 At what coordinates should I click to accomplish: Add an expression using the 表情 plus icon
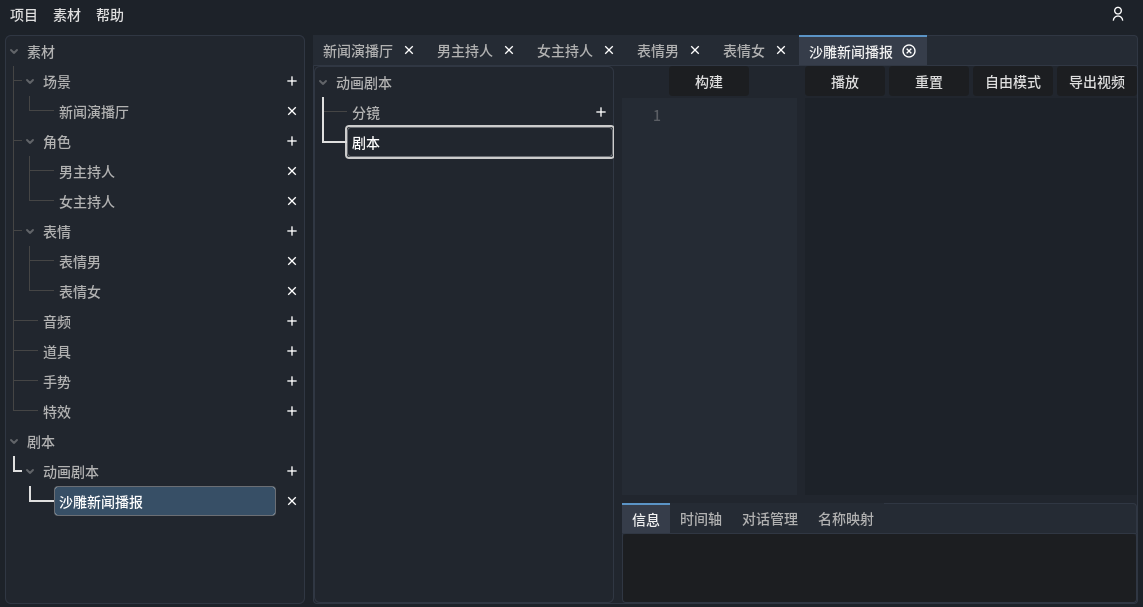pos(291,231)
